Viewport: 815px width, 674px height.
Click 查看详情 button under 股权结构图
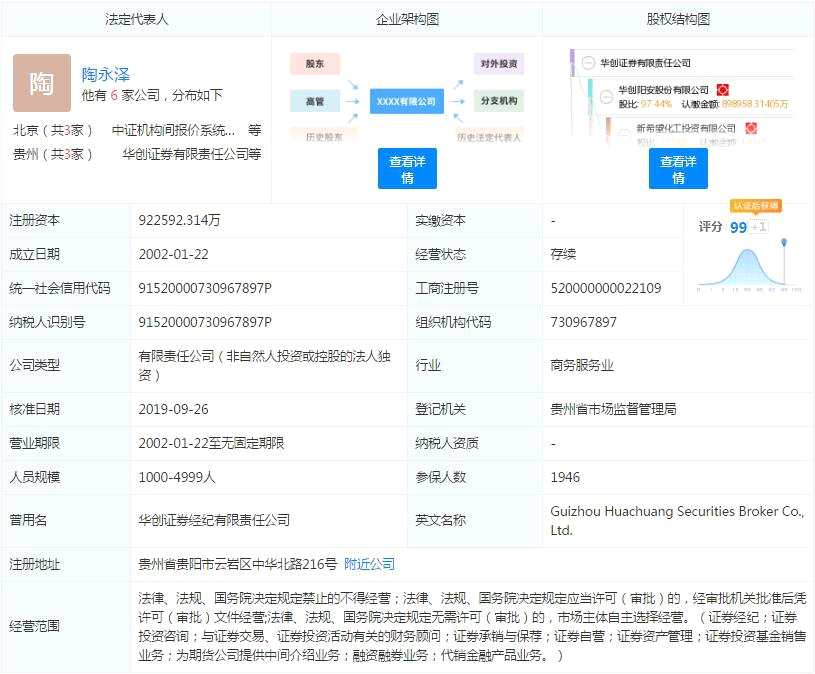point(678,168)
